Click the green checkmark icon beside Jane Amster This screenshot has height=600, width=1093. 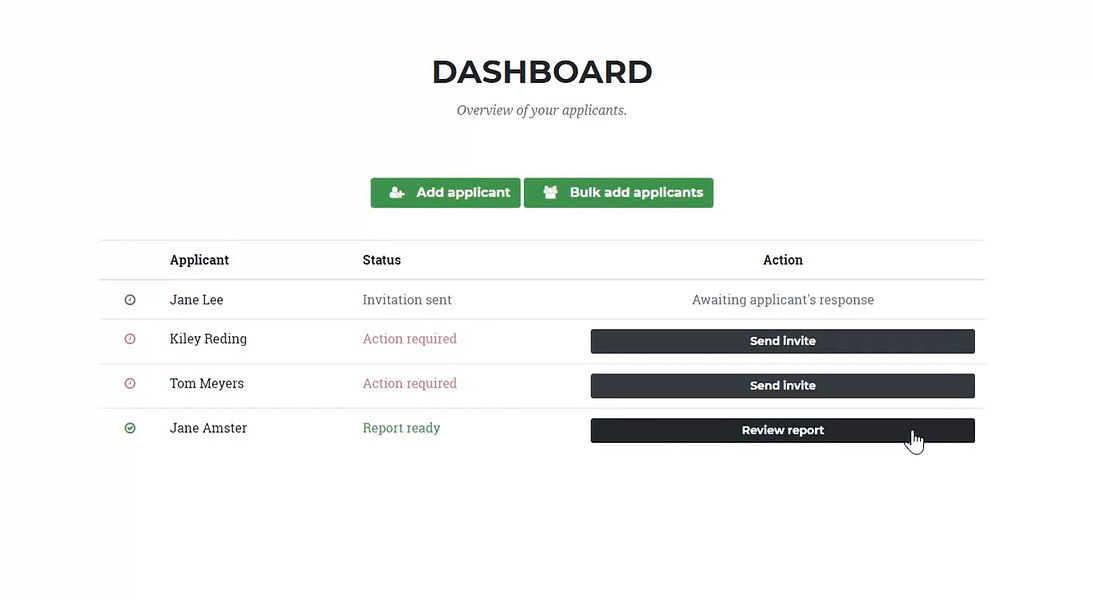click(130, 428)
